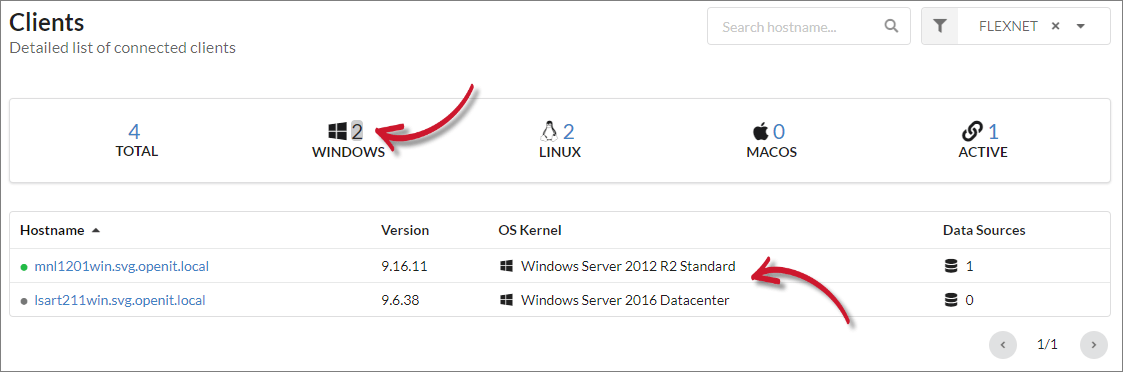Click the Windows icon beside Server 2012 R2
The height and width of the screenshot is (372, 1123).
tap(506, 266)
